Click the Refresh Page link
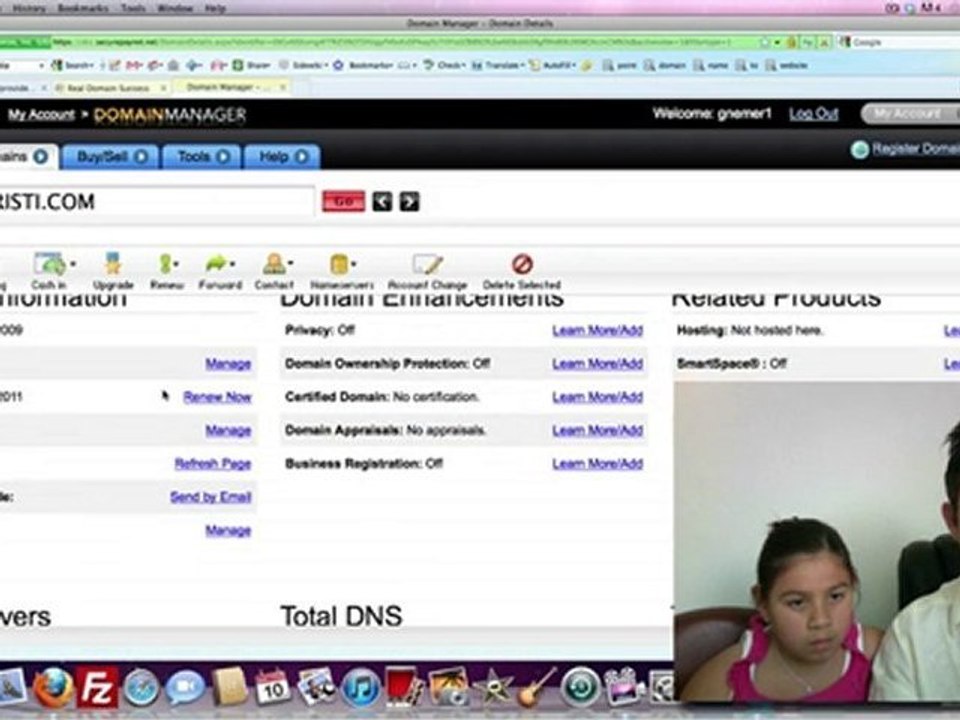This screenshot has height=720, width=960. point(212,463)
